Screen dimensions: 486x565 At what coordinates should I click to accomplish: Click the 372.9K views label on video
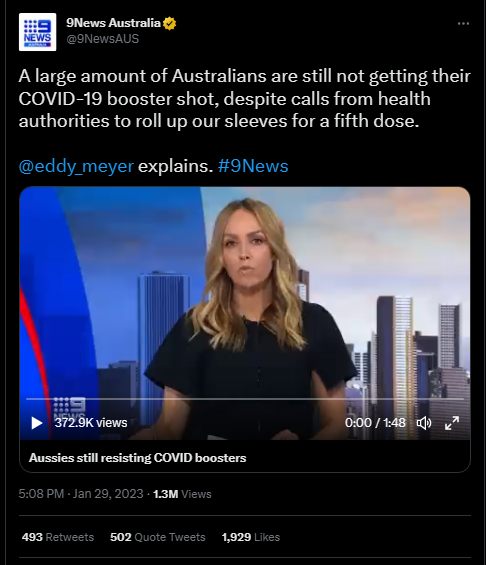(x=91, y=422)
